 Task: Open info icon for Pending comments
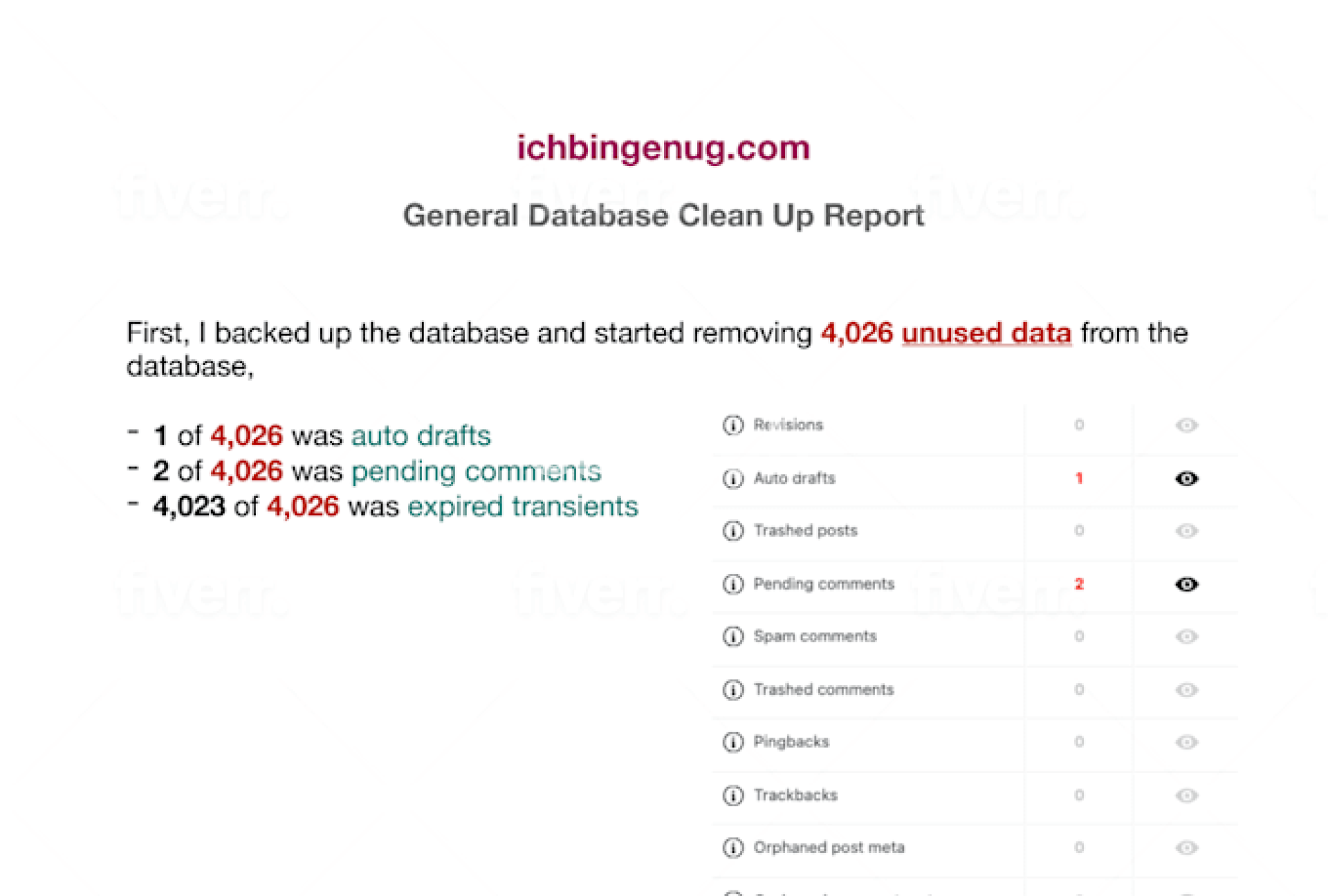732,584
